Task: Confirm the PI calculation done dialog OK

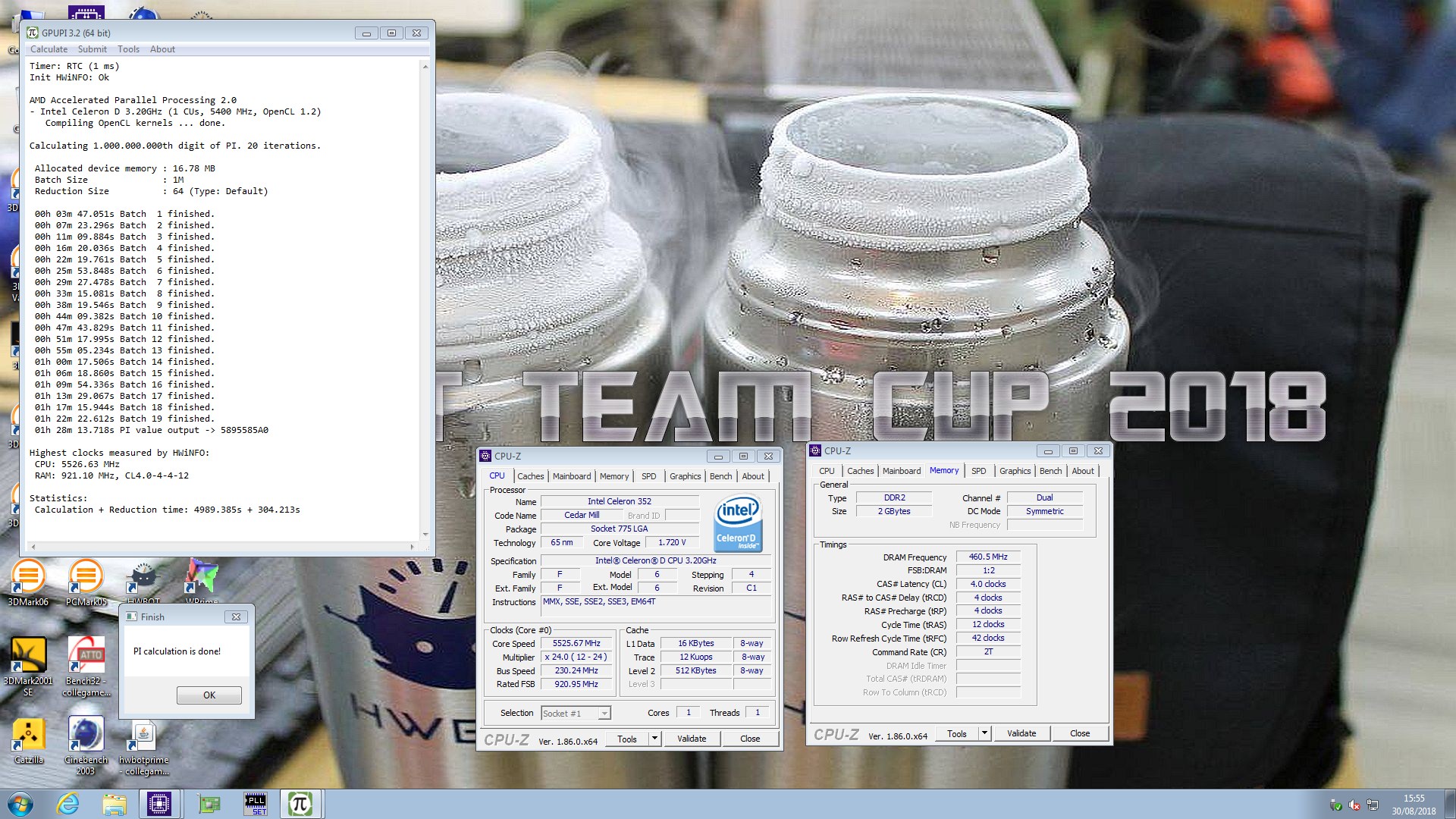Action: 209,695
